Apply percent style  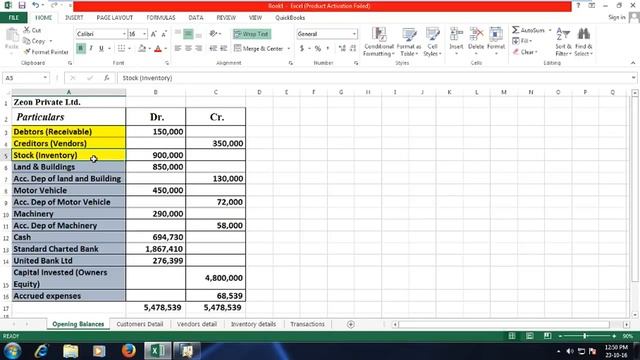tap(318, 48)
